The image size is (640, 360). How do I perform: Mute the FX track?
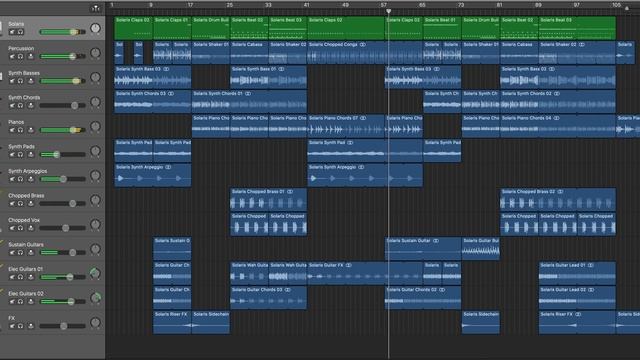(x=12, y=326)
